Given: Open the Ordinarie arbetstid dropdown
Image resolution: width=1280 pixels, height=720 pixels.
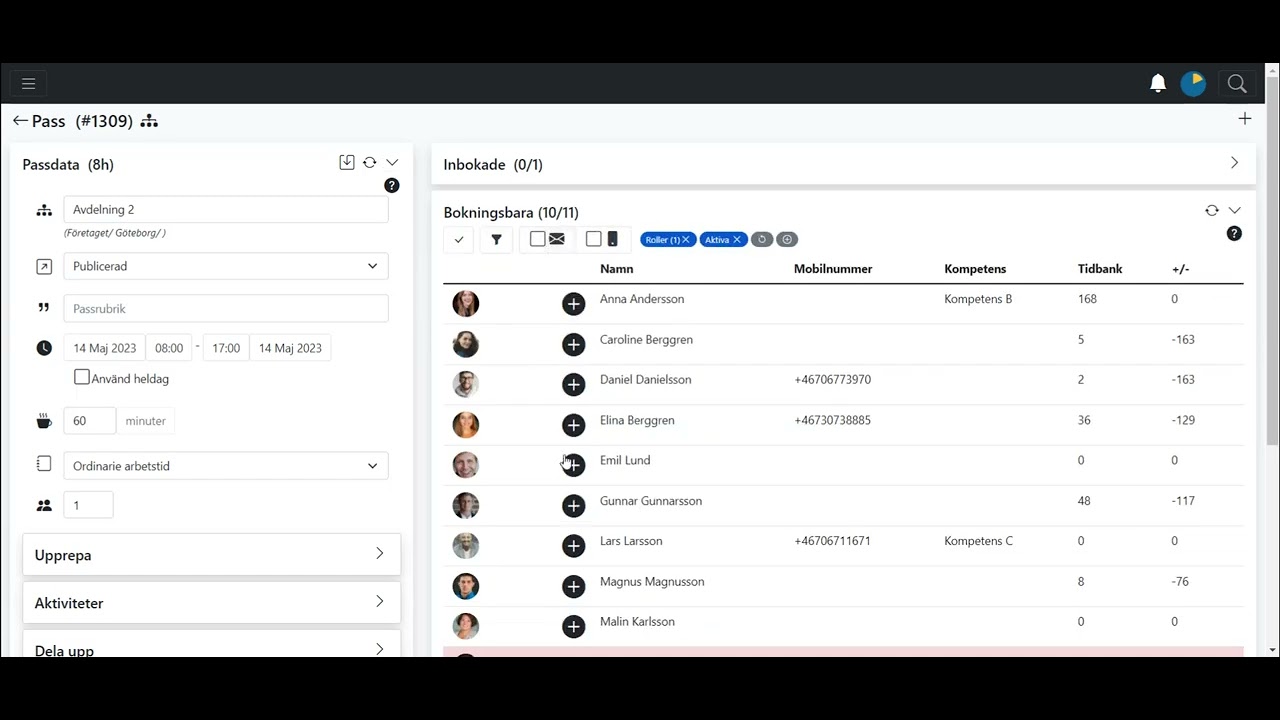Looking at the screenshot, I should [226, 466].
